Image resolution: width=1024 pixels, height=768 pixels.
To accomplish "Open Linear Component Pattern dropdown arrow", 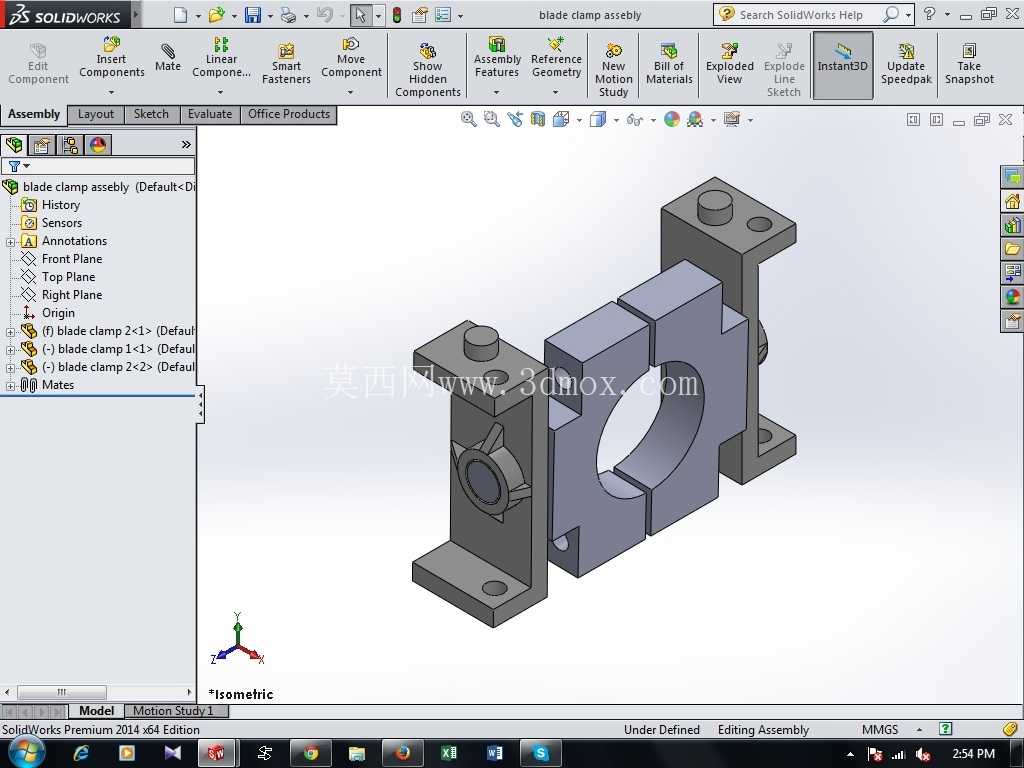I will [x=221, y=92].
